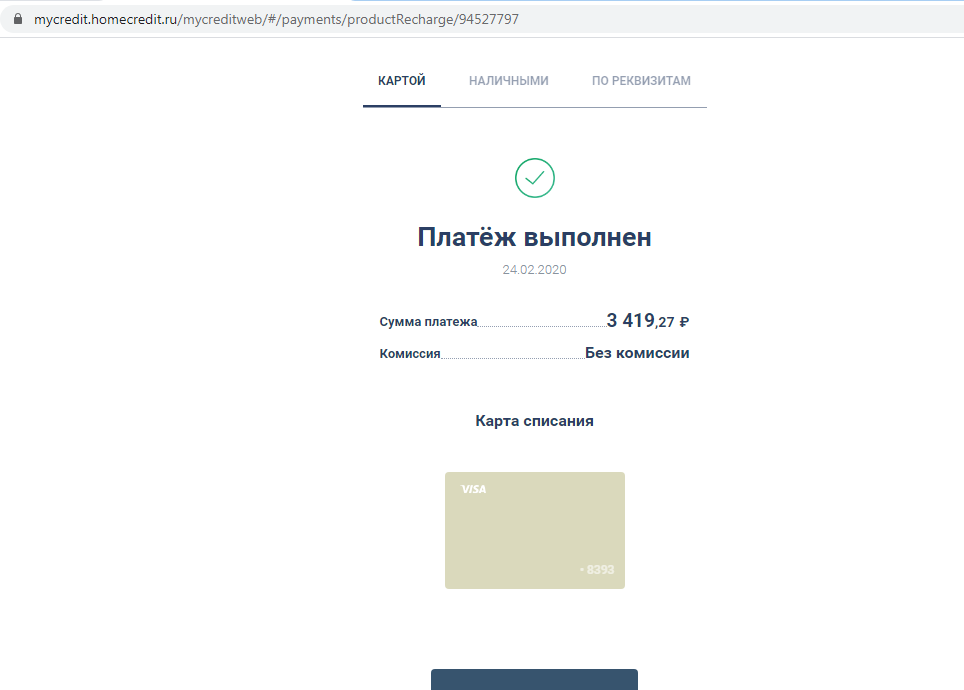Click the dotted line after Комиссия
964x690 pixels.
pyautogui.click(x=512, y=357)
